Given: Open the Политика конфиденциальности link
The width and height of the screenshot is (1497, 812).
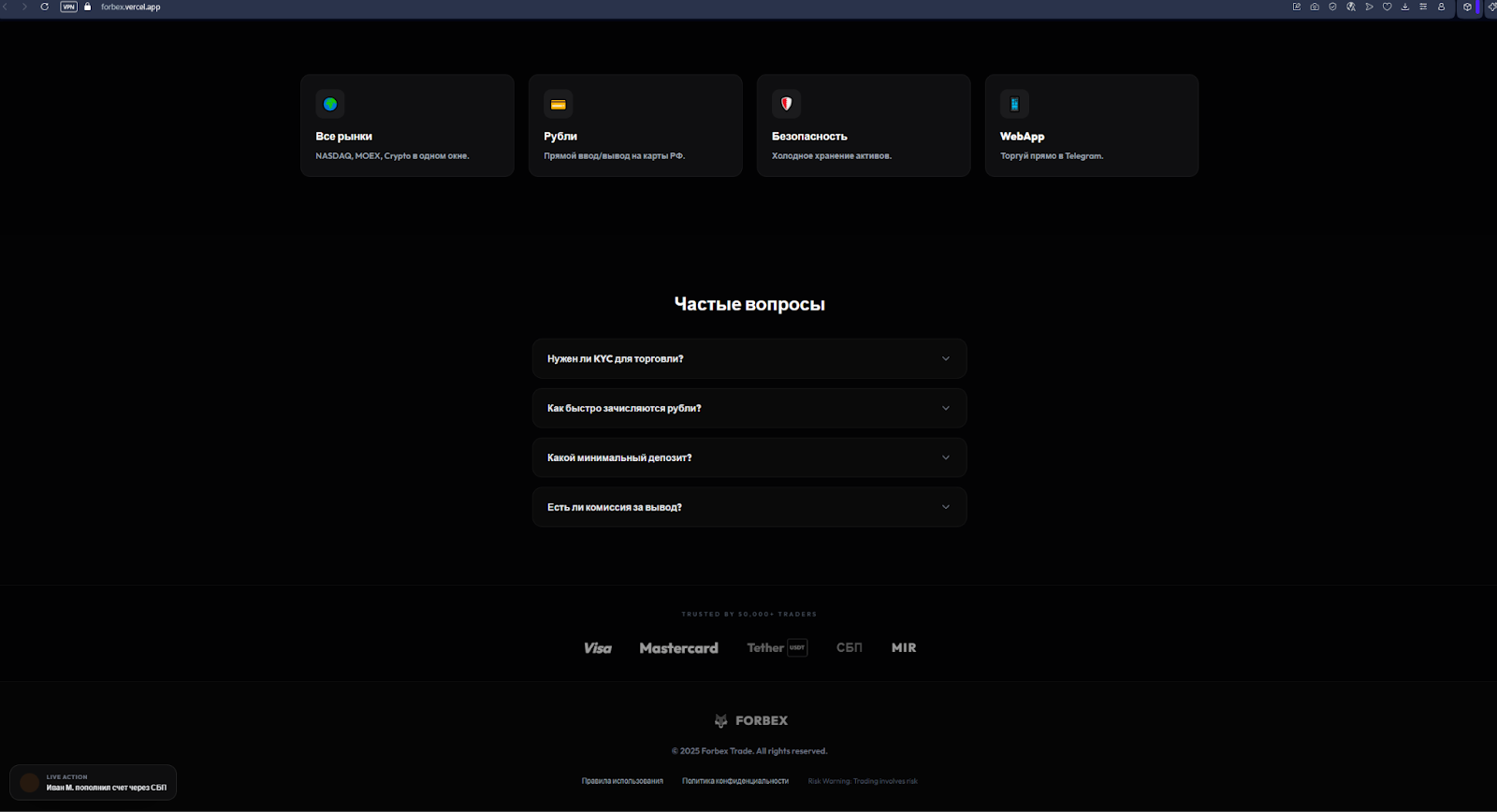Looking at the screenshot, I should point(734,781).
